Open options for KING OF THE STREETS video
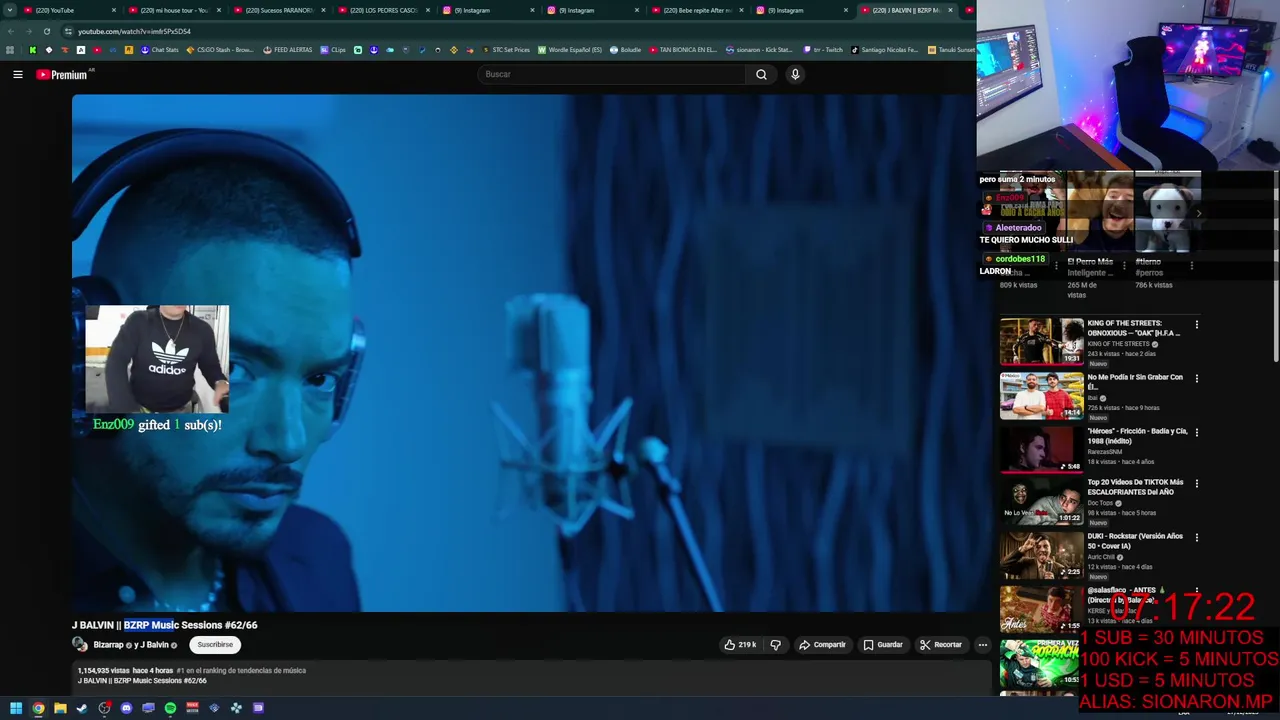1280x720 pixels. click(1196, 325)
